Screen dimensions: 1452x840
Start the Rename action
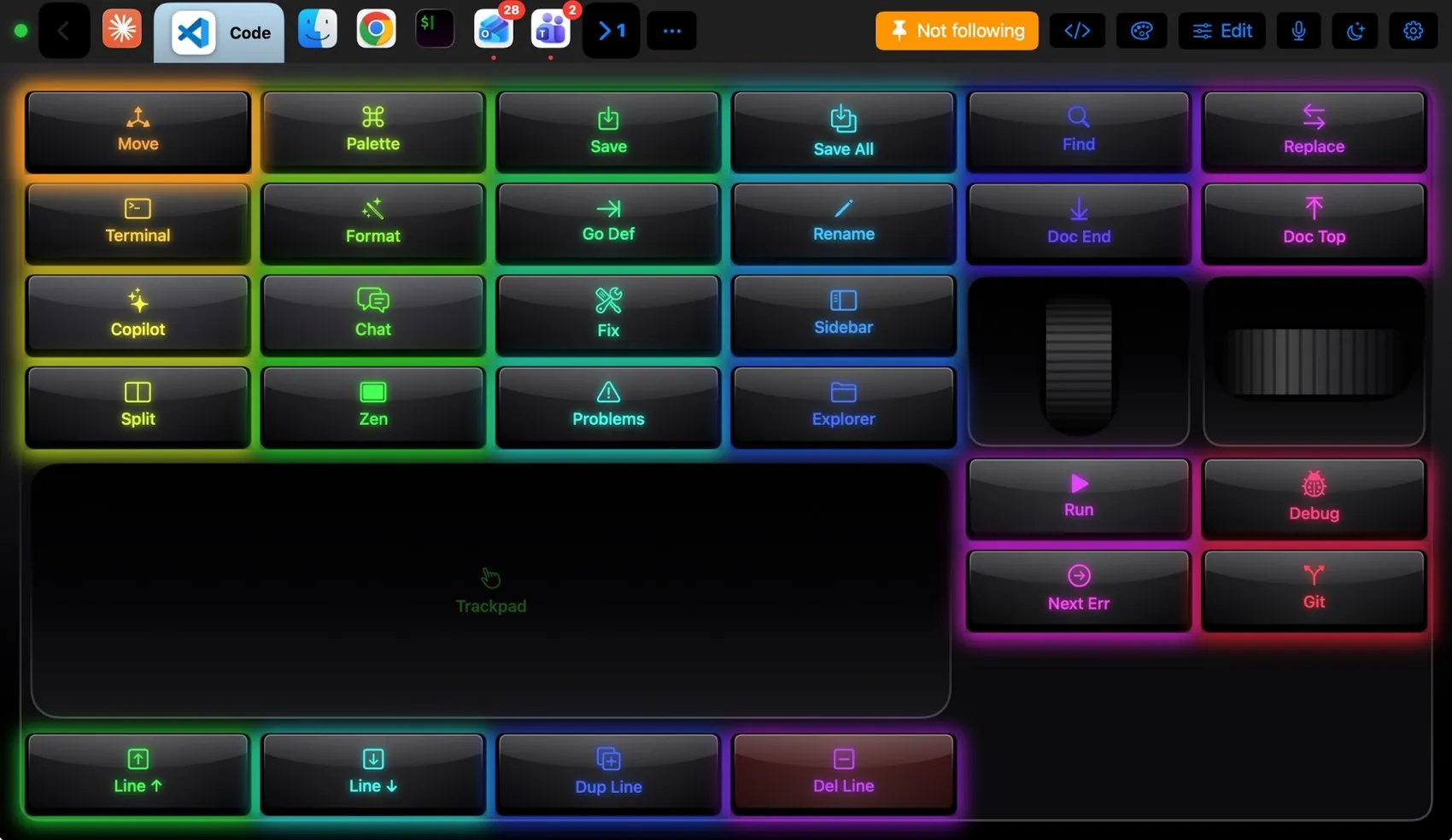(x=844, y=223)
